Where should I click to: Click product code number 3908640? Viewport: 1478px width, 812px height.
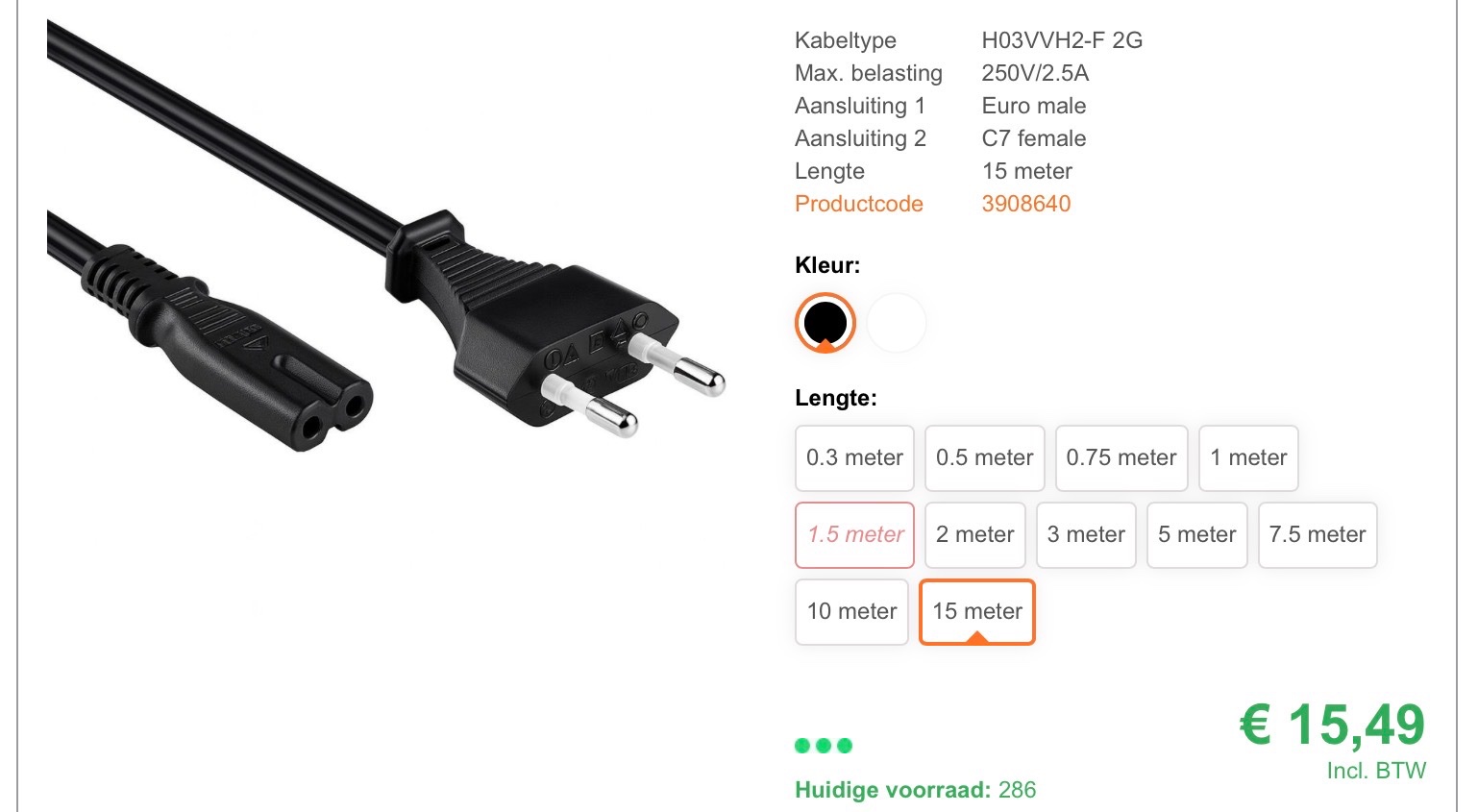coord(1025,204)
